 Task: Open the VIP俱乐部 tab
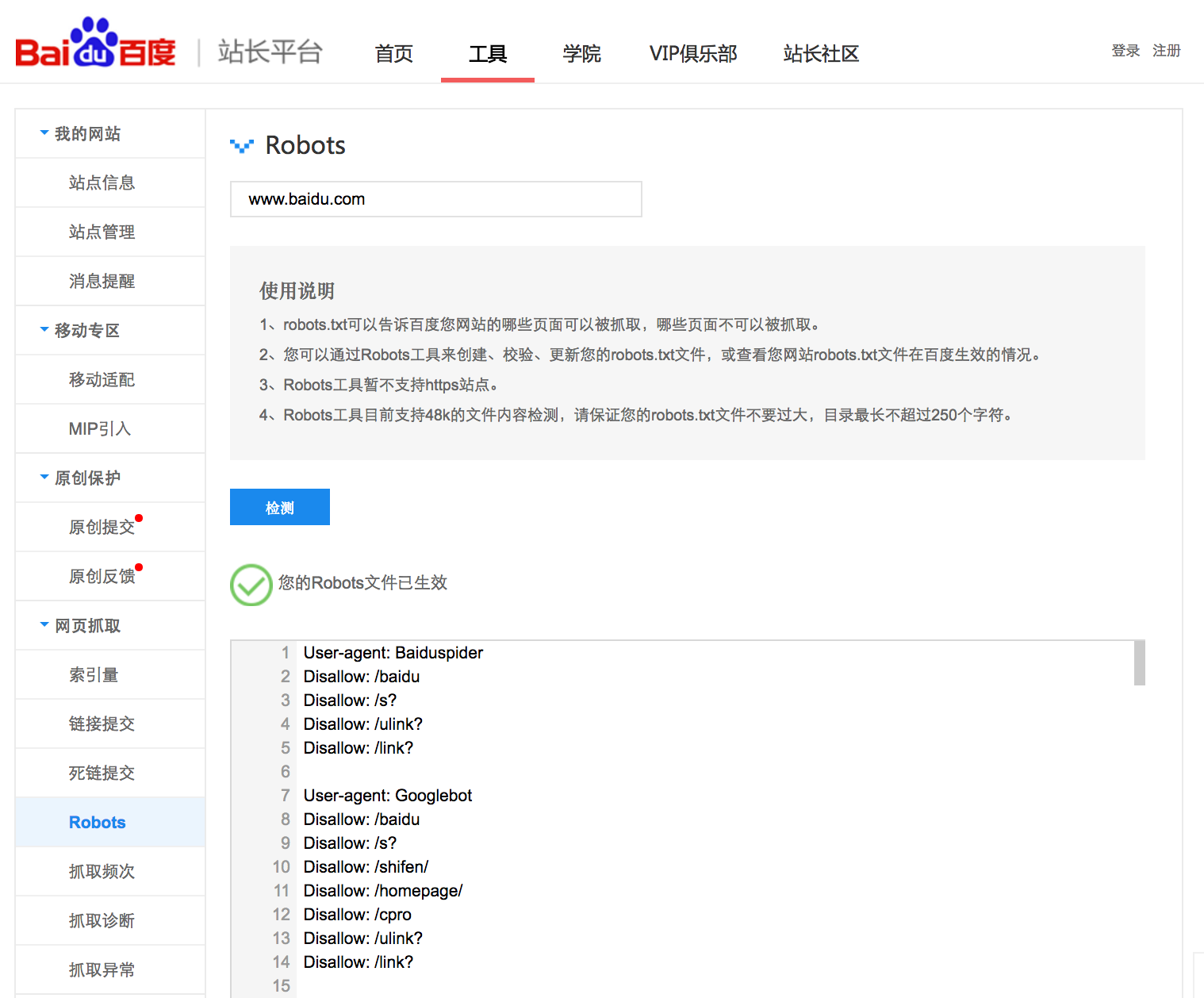pyautogui.click(x=693, y=54)
